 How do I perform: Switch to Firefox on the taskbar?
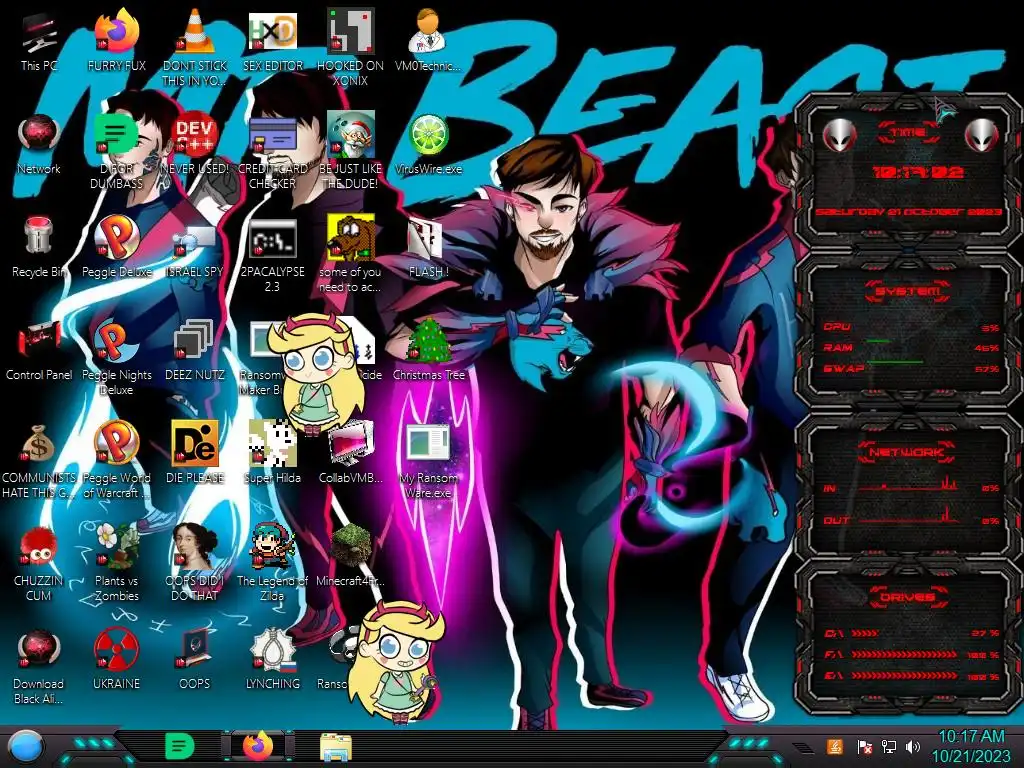tap(258, 746)
